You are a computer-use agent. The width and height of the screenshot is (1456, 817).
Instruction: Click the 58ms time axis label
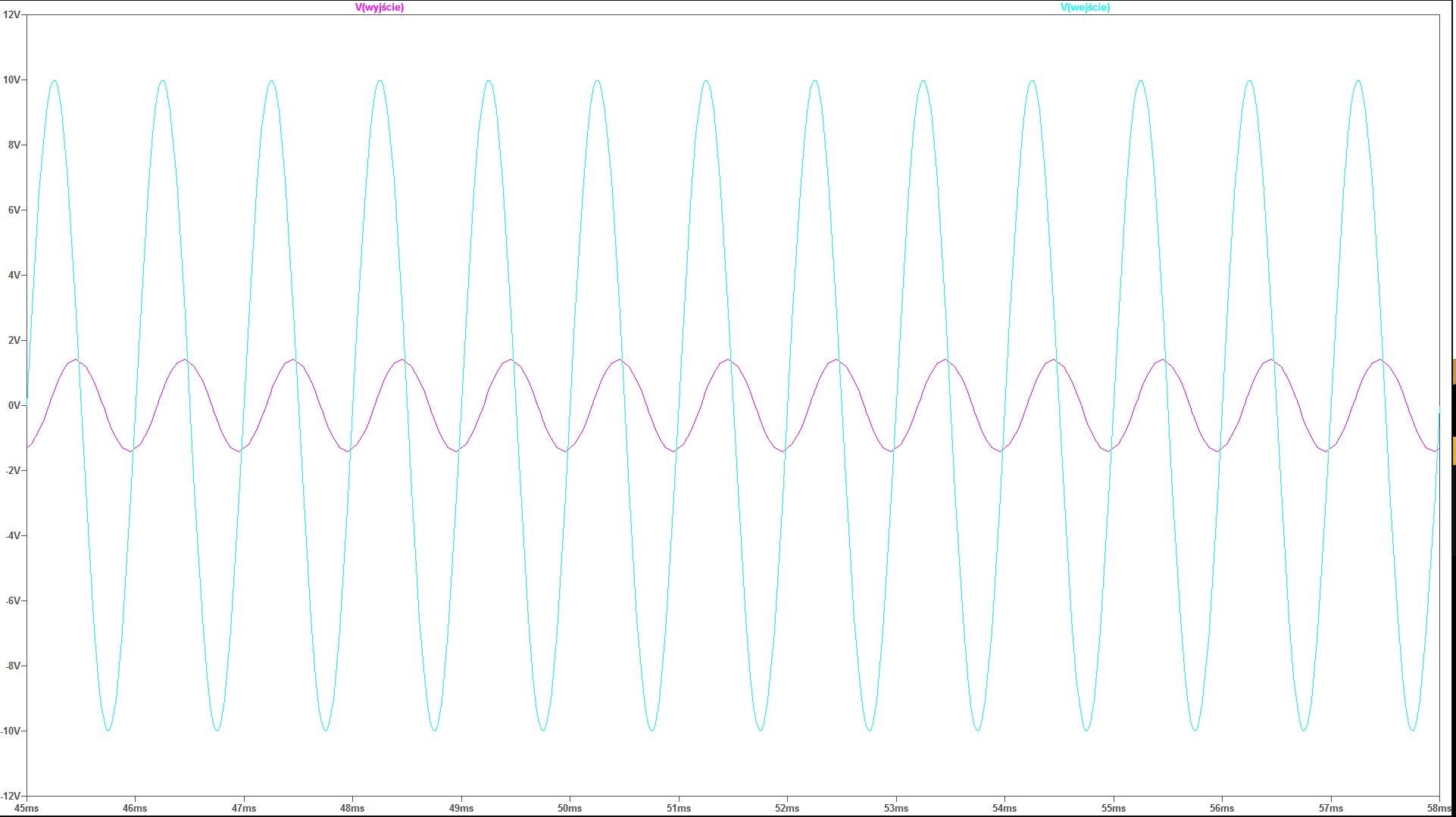click(1438, 809)
